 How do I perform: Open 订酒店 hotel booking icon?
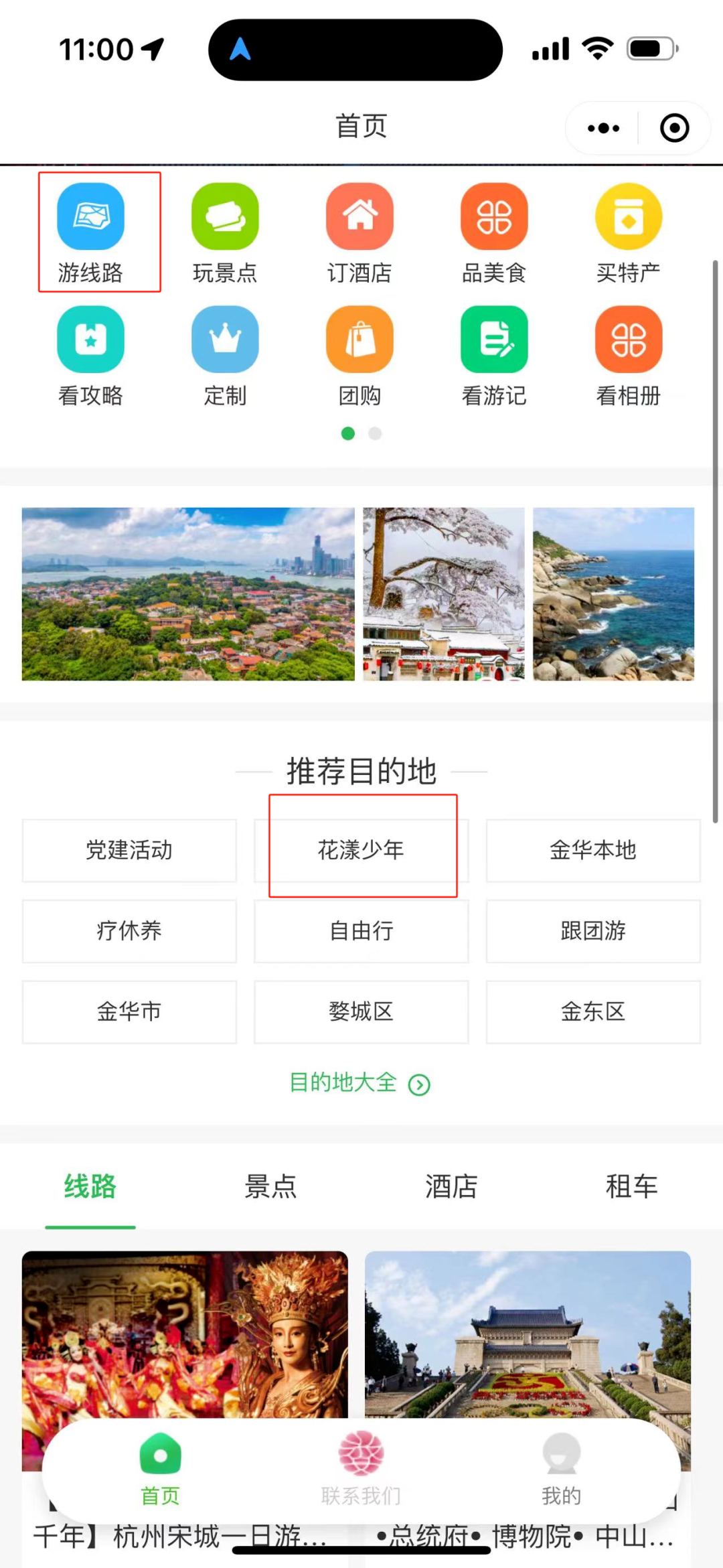pyautogui.click(x=359, y=216)
